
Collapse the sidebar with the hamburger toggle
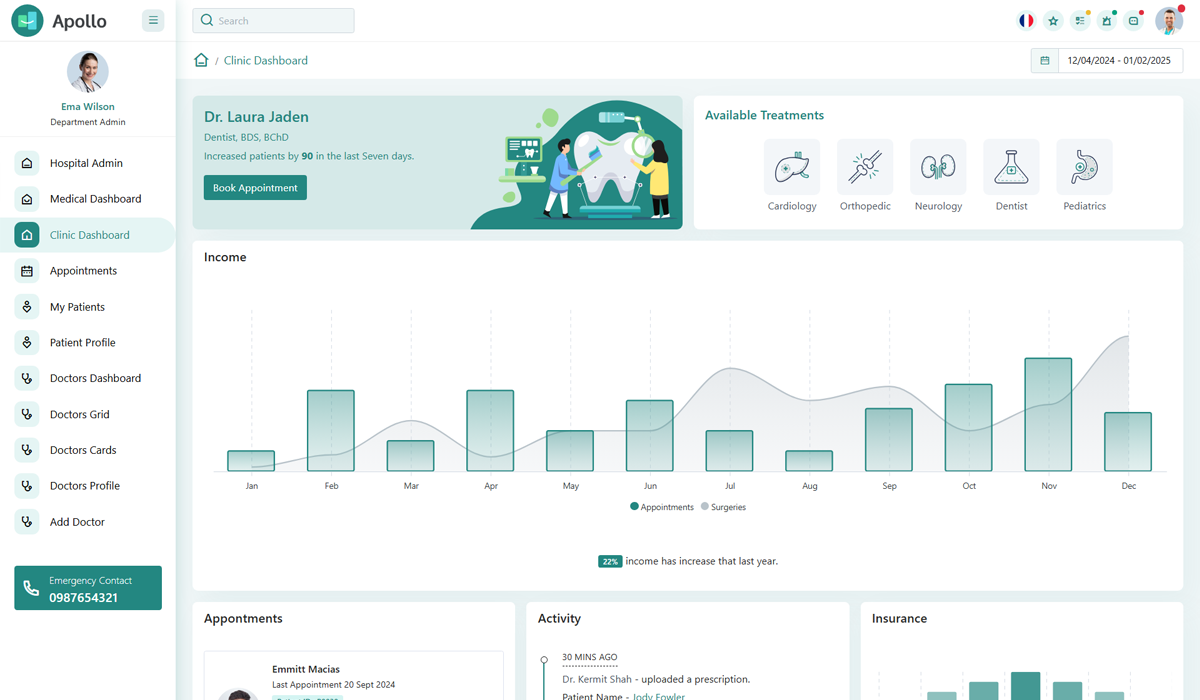pyautogui.click(x=153, y=19)
